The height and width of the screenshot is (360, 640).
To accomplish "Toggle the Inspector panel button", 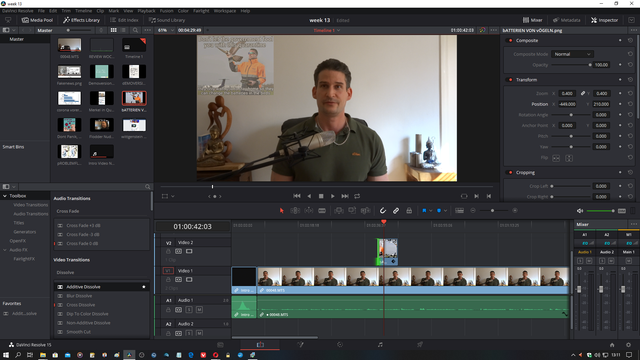I will click(x=604, y=20).
